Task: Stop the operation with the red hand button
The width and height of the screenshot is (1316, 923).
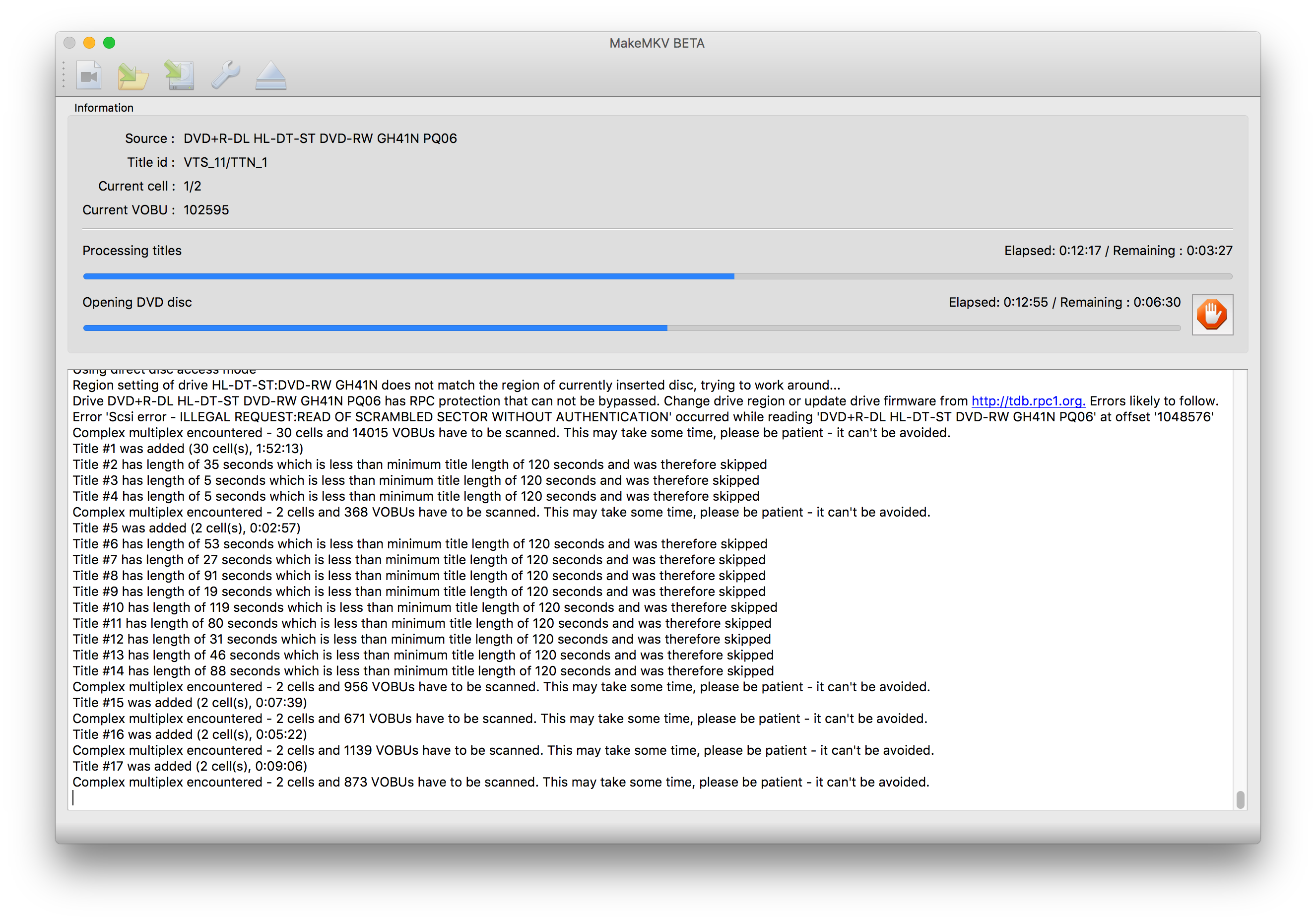Action: pyautogui.click(x=1212, y=314)
